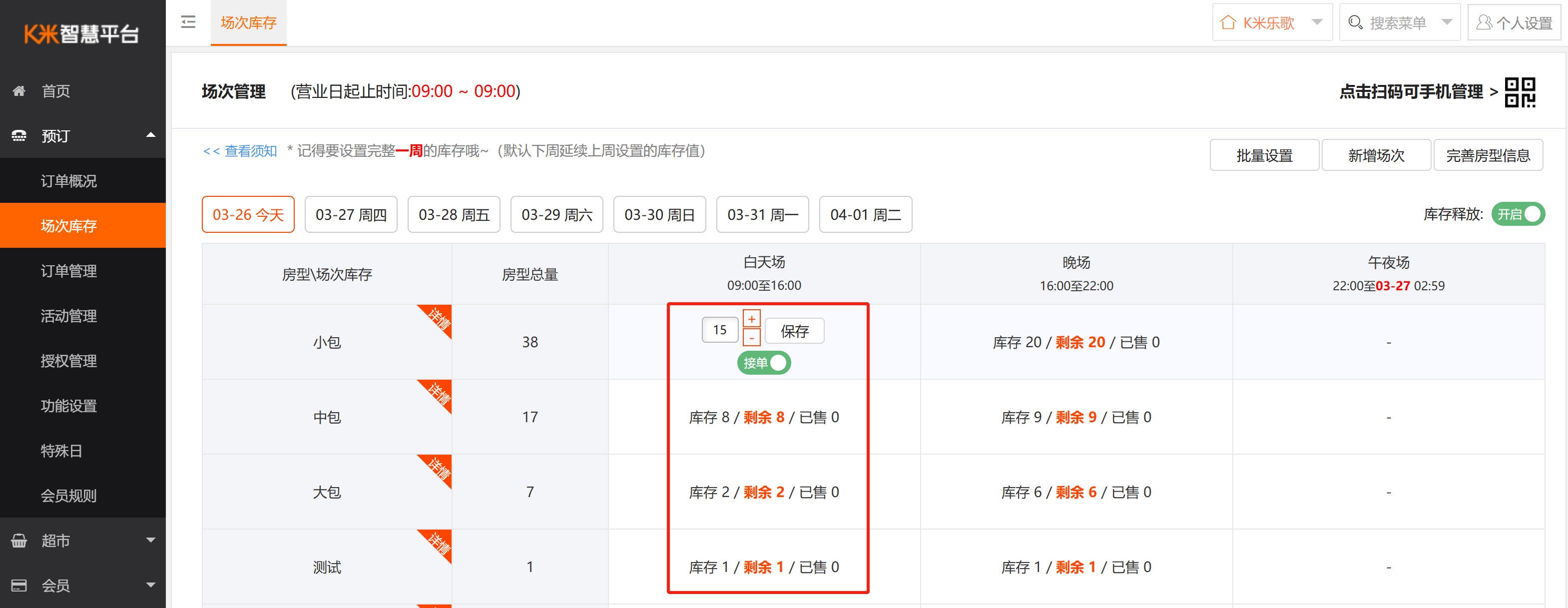Image resolution: width=1568 pixels, height=608 pixels.
Task: Click the sidebar collapse hamburger icon
Action: click(x=188, y=22)
